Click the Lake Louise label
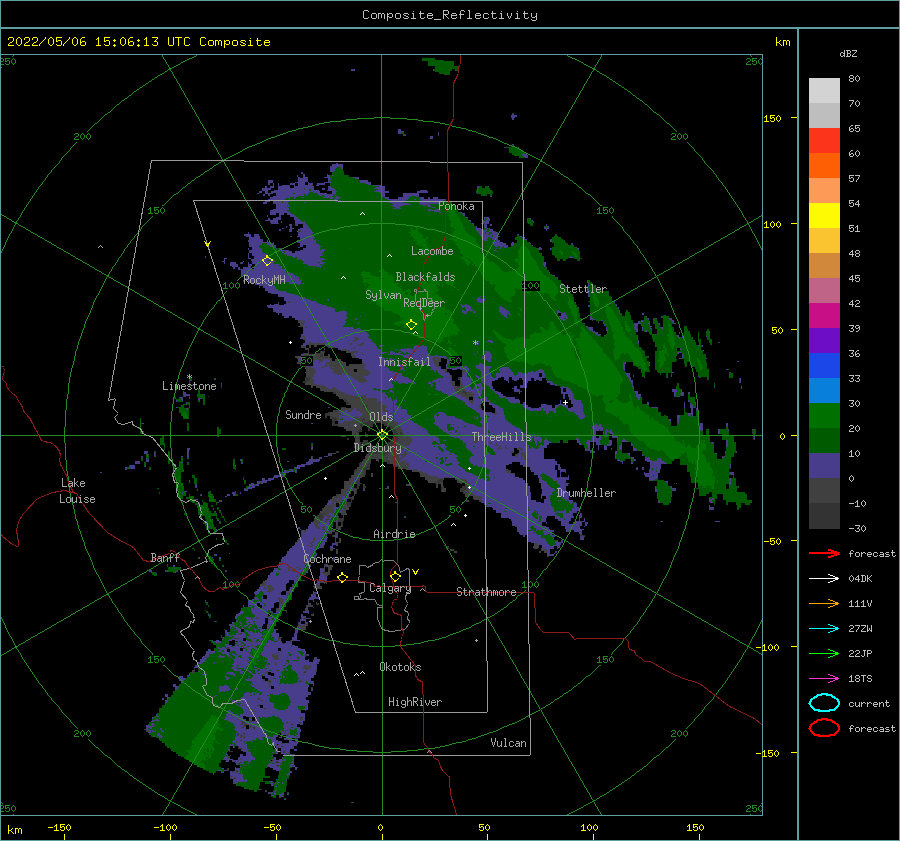Screen dimensions: 900x841 click(77, 491)
